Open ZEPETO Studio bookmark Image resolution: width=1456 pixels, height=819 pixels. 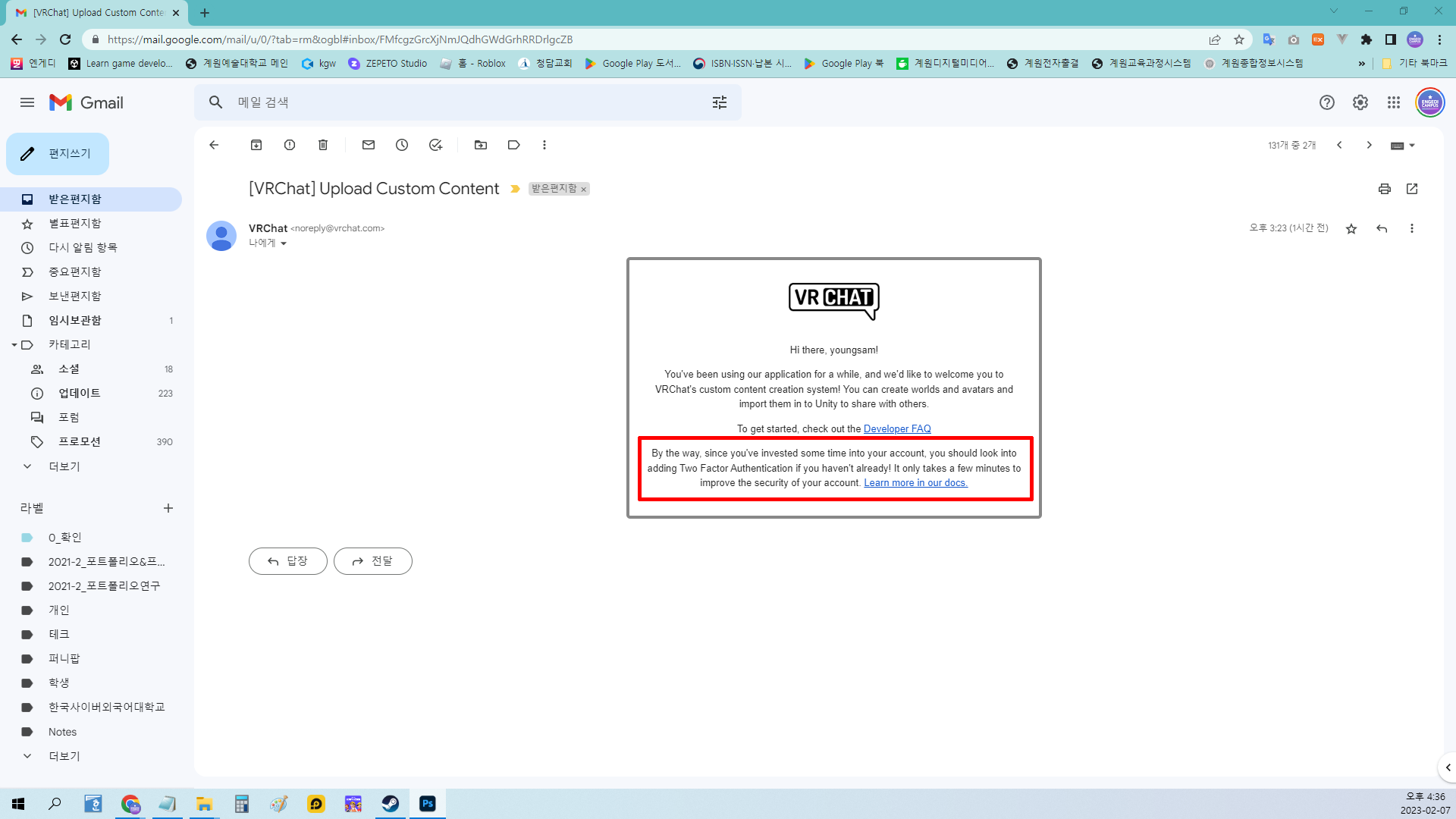click(x=388, y=64)
